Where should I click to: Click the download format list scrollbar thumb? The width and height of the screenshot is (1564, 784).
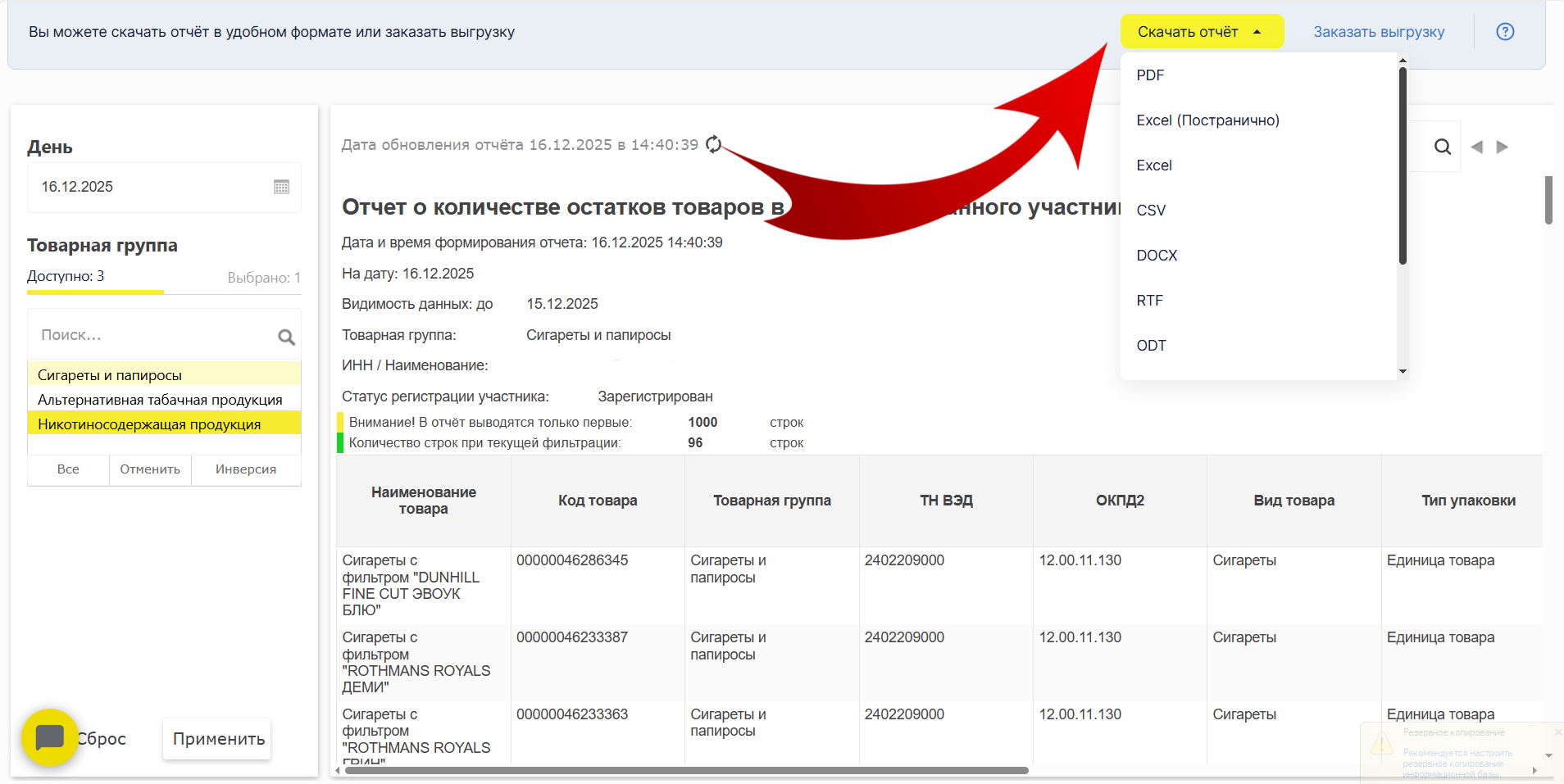pos(1403,166)
